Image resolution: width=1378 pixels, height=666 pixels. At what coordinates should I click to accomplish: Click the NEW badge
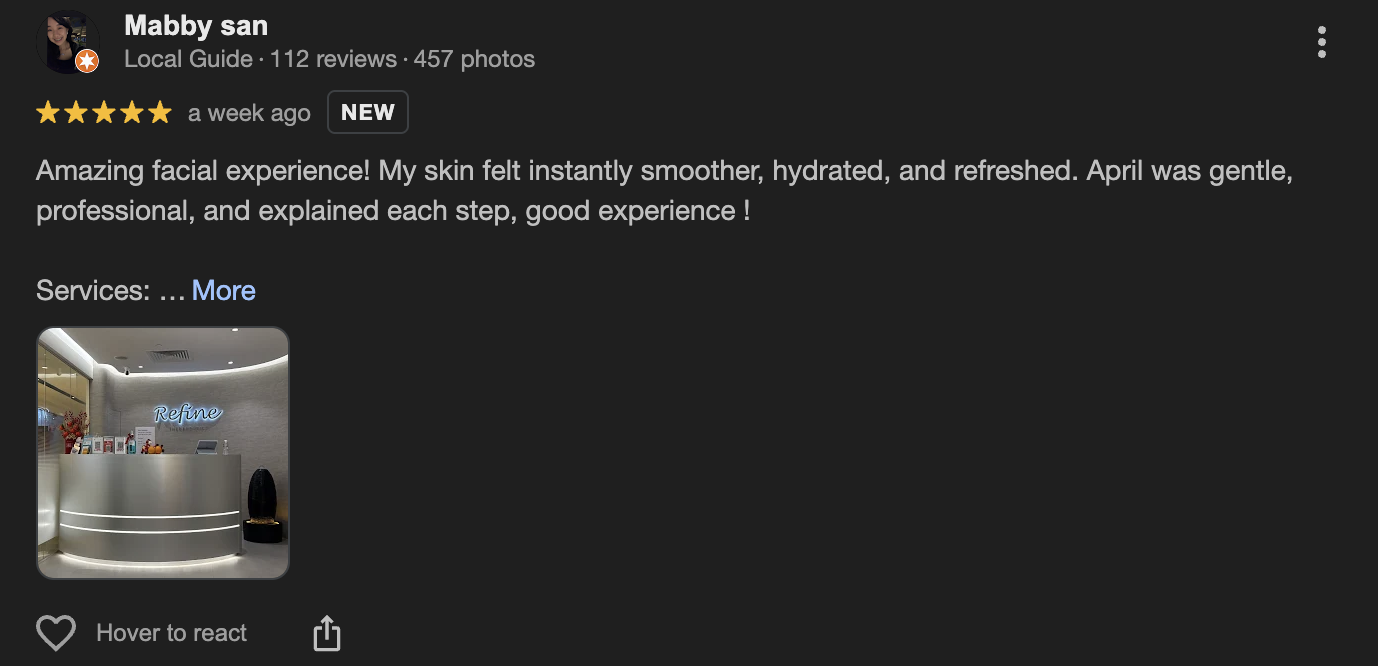[x=368, y=112]
